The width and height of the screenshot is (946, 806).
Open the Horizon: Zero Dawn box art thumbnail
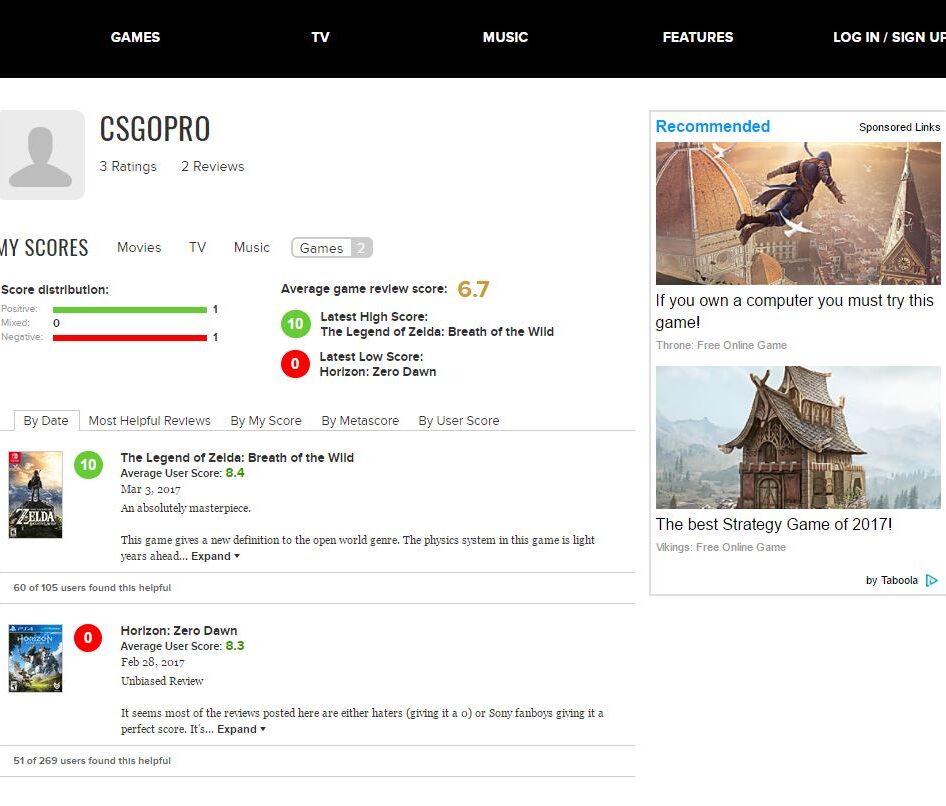(36, 658)
